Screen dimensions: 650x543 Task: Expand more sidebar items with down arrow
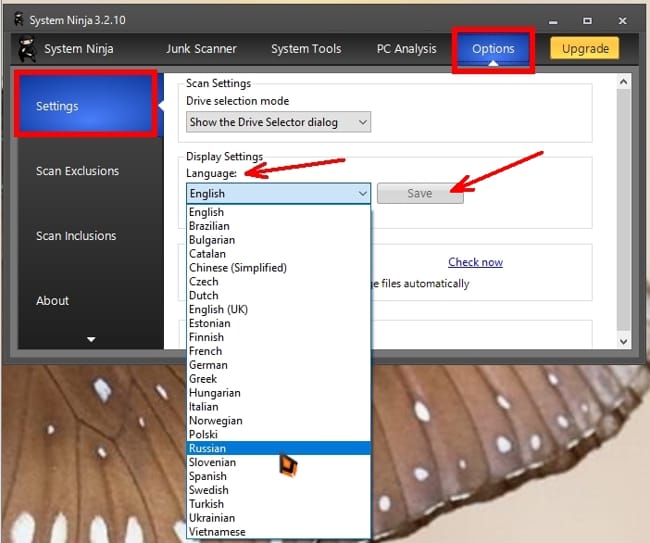click(x=91, y=339)
